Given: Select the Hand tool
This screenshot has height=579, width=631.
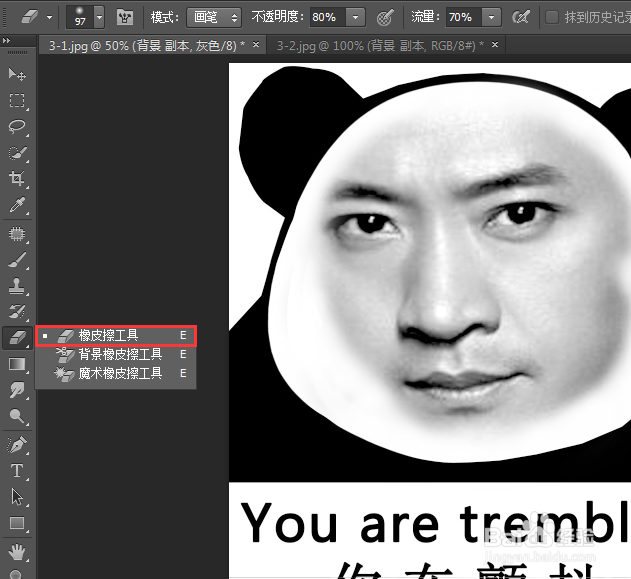Looking at the screenshot, I should [x=17, y=551].
